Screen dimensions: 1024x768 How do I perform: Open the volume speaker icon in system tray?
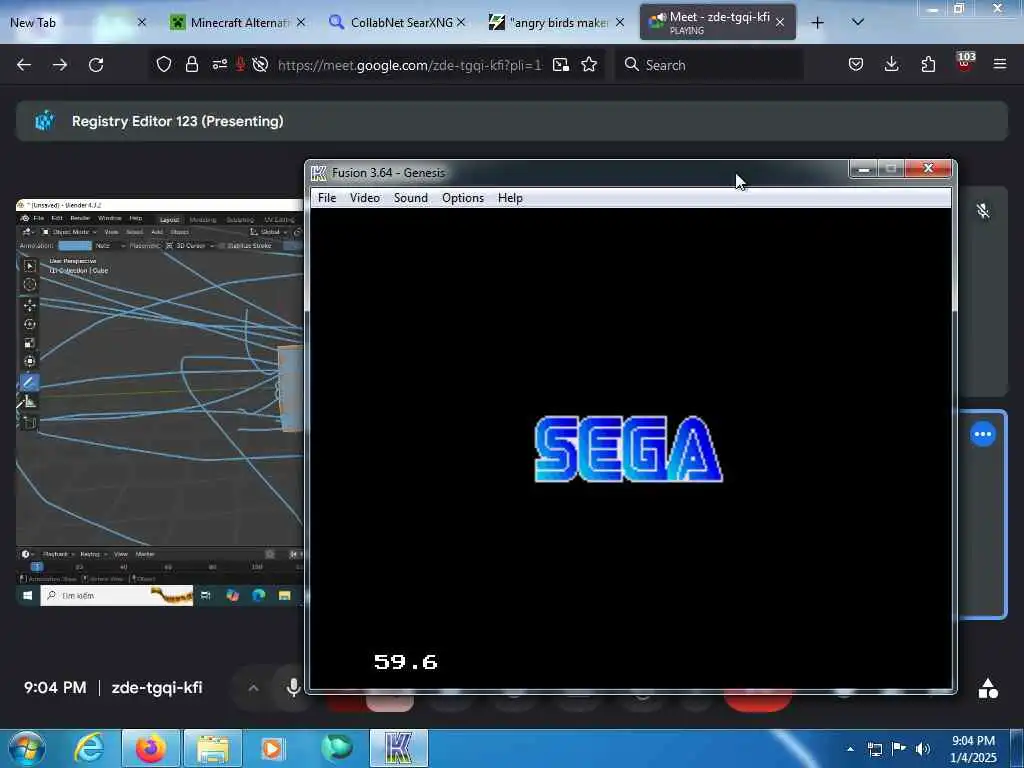click(x=922, y=748)
